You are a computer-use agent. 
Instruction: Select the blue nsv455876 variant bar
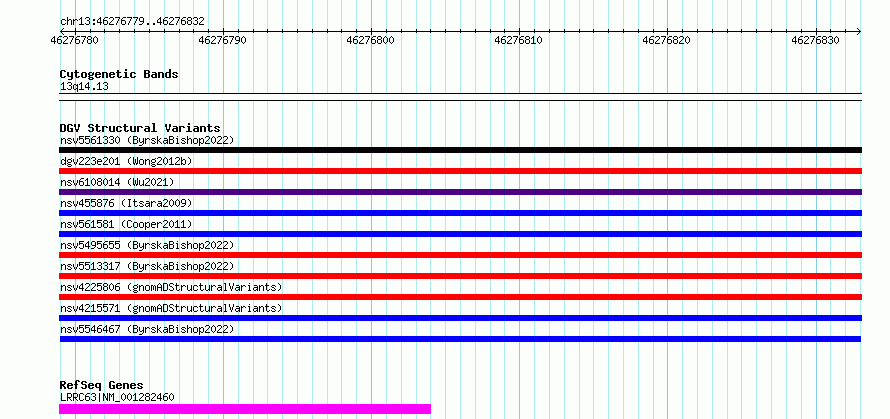click(x=460, y=213)
